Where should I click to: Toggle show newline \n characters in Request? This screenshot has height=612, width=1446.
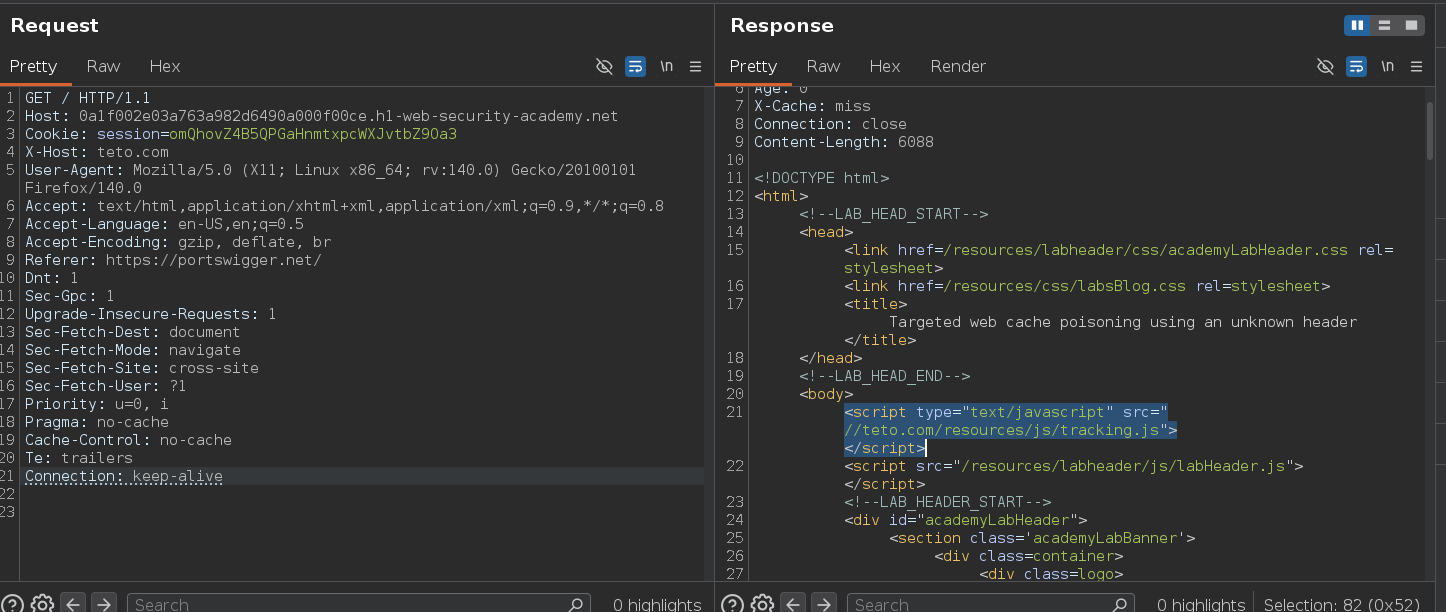[x=666, y=67]
